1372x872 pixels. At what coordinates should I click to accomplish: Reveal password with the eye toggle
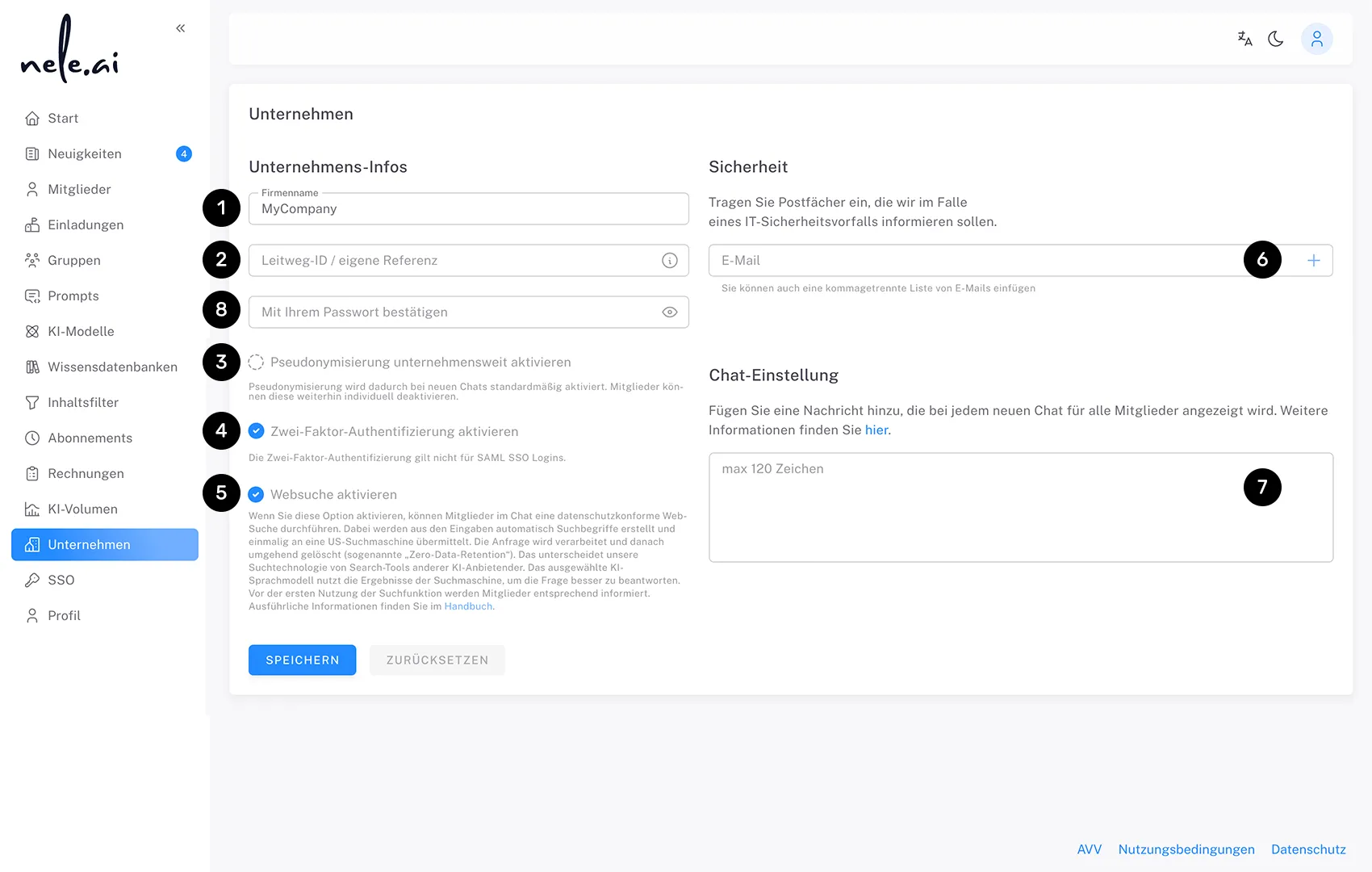(668, 312)
